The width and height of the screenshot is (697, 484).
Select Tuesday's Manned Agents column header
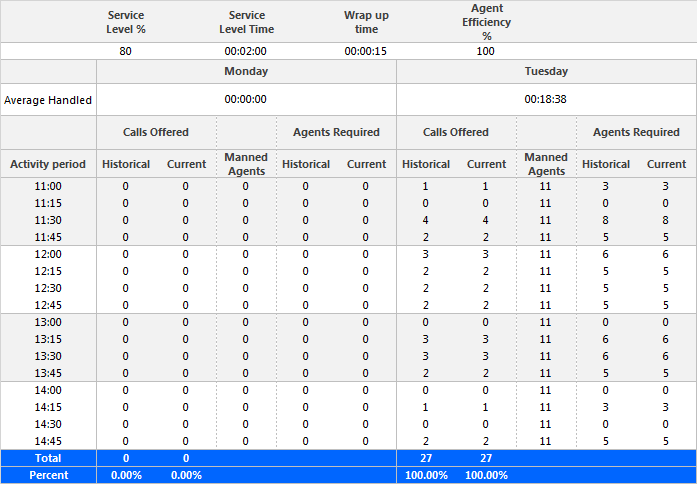pos(546,164)
